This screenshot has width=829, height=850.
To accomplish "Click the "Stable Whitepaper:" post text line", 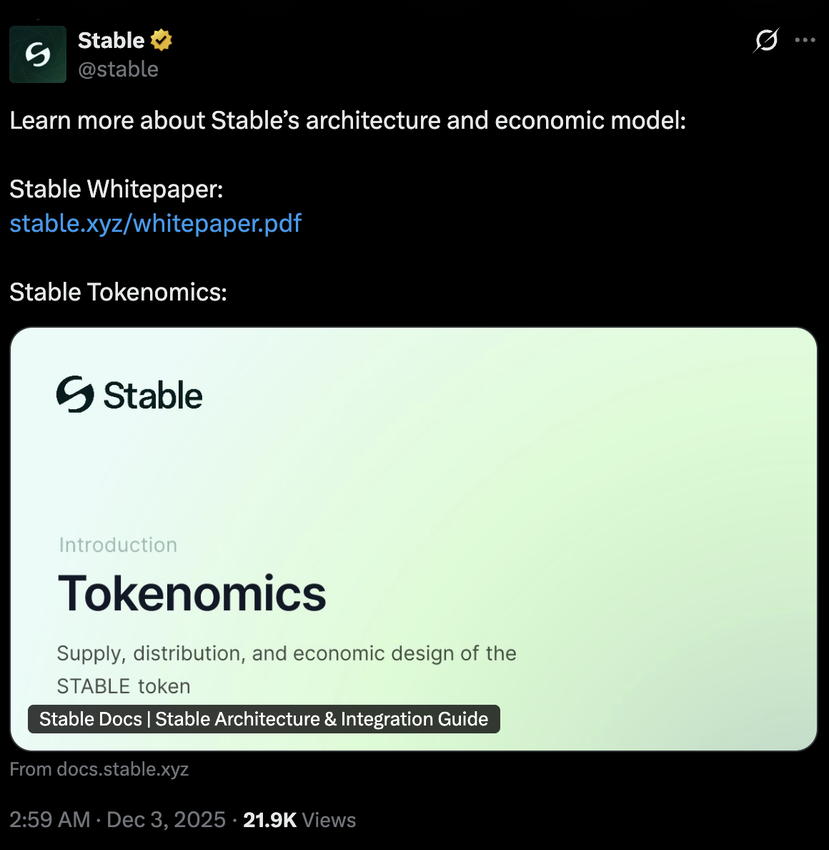I will 116,189.
